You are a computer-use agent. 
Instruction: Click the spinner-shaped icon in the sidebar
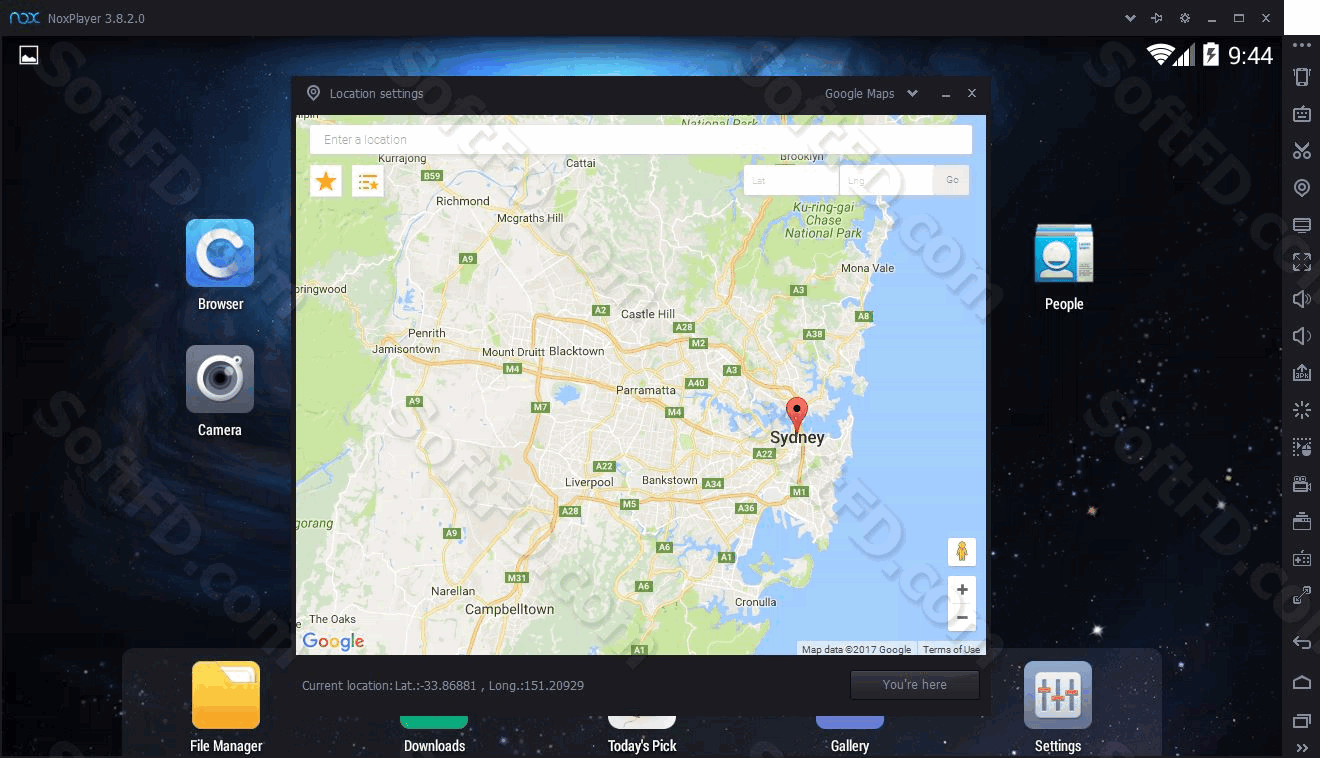click(x=1301, y=410)
